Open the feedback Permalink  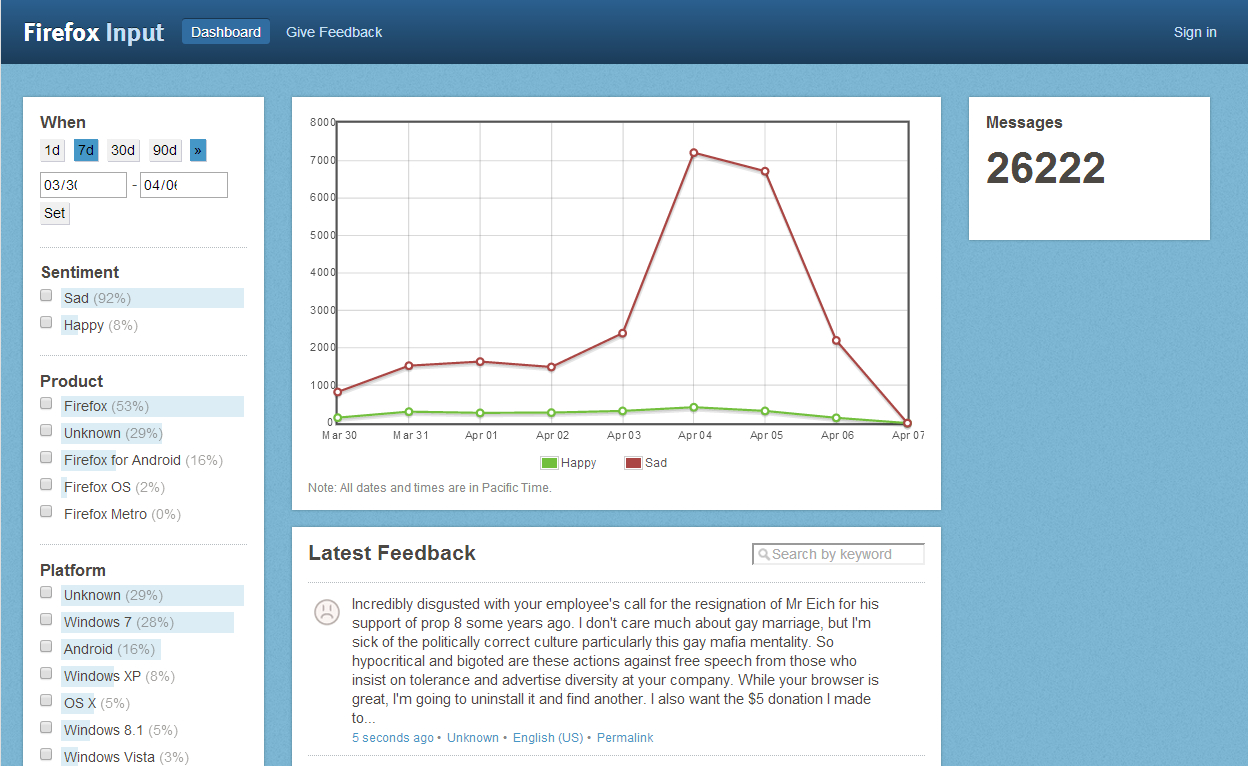[625, 738]
